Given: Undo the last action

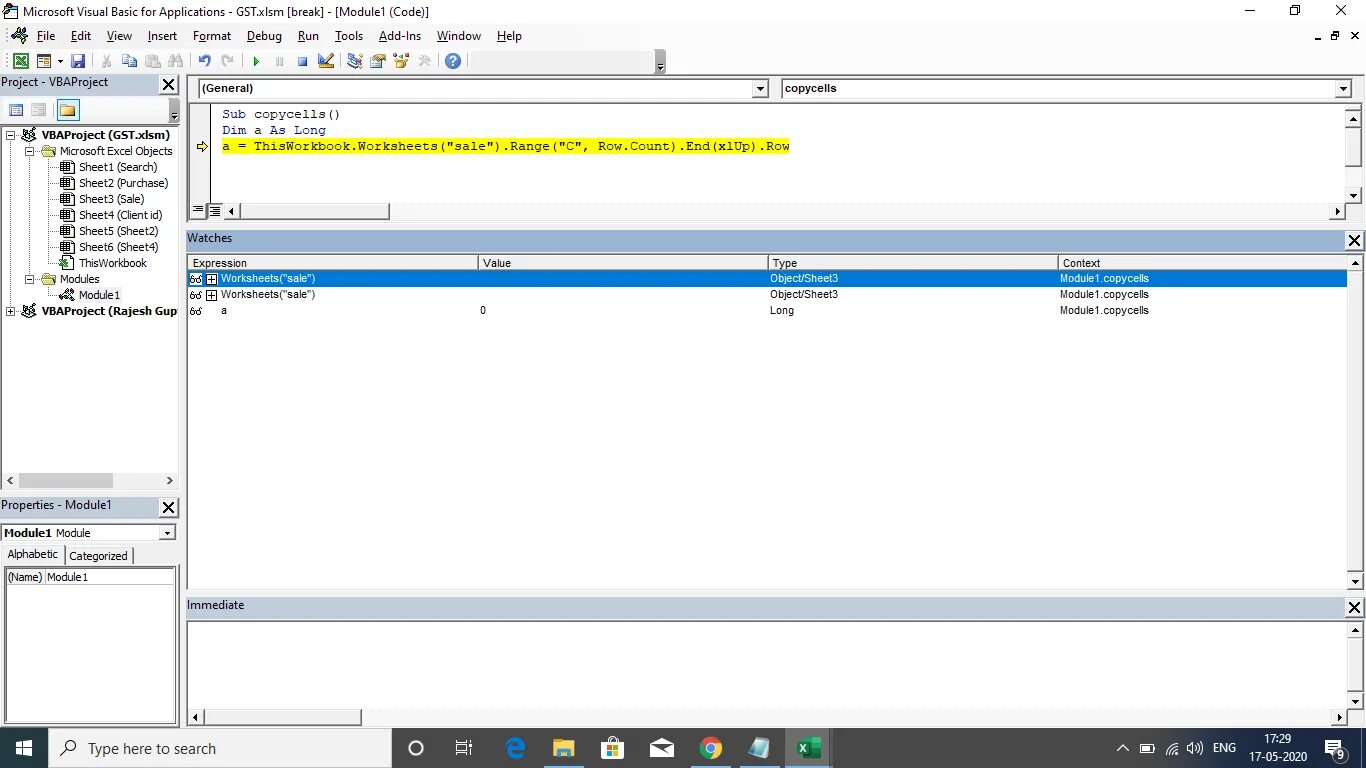Looking at the screenshot, I should (x=204, y=61).
